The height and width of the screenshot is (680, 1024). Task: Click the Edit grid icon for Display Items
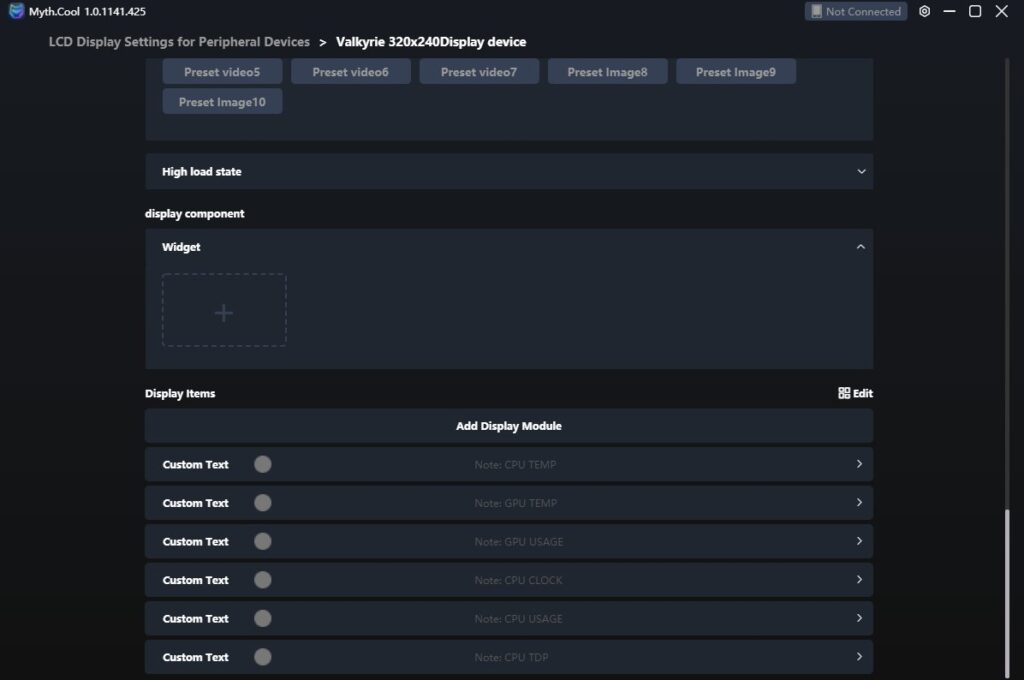coord(844,393)
